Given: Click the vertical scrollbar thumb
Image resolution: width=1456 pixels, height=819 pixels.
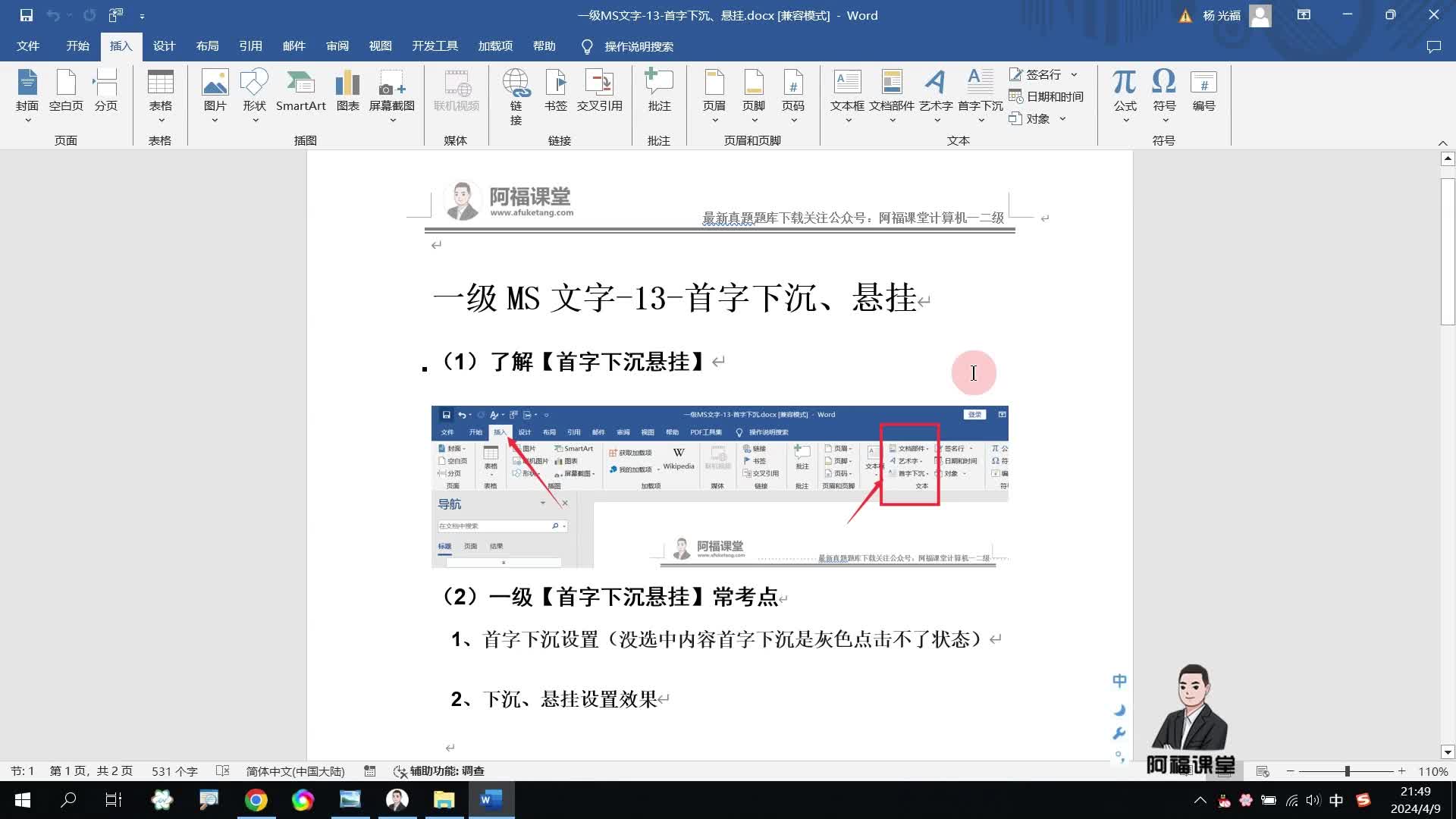Looking at the screenshot, I should tap(1448, 252).
